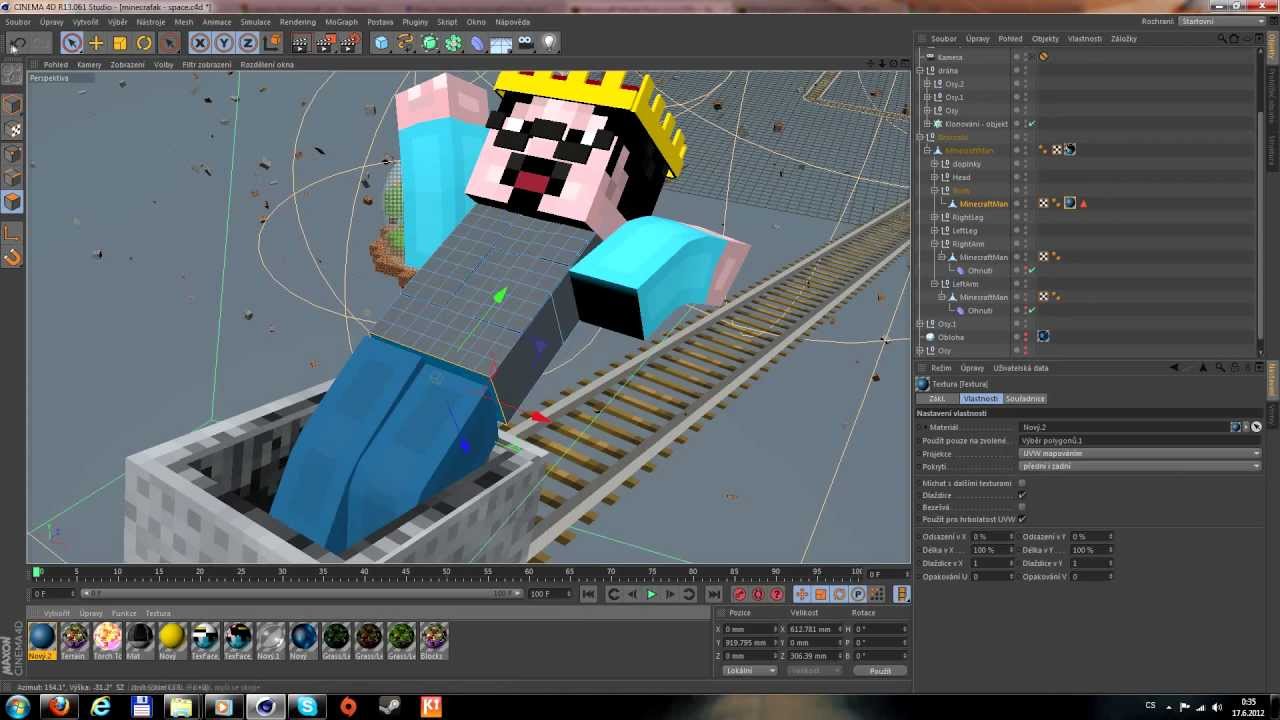Collapse the RightArm tree node
Viewport: 1280px width, 720px height.
934,244
